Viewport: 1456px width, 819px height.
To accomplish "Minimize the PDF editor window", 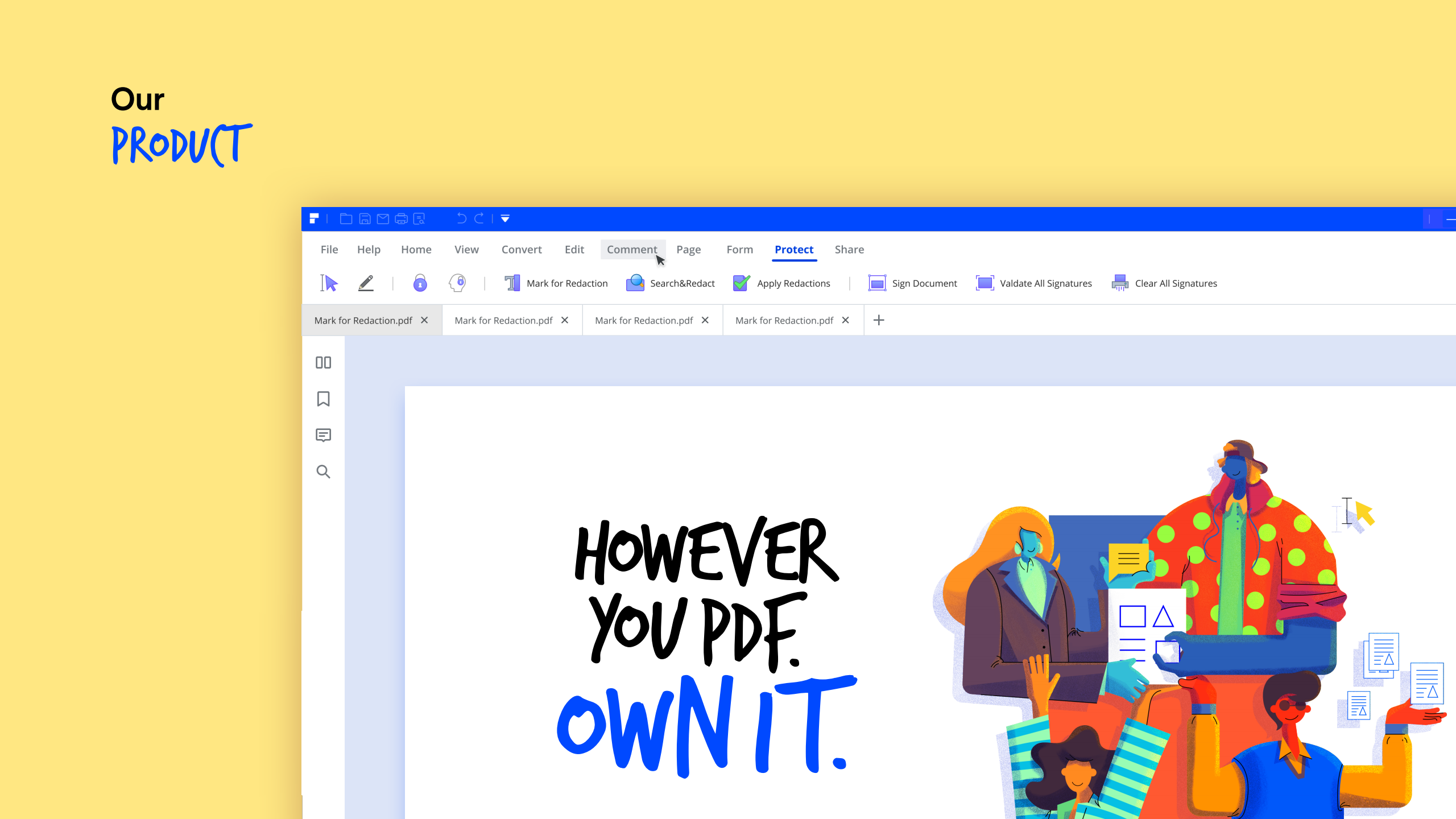I will coord(1451,219).
